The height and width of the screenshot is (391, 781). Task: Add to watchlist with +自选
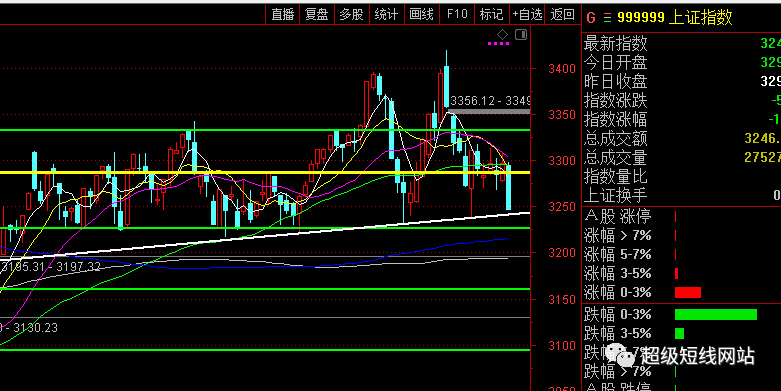coord(527,14)
